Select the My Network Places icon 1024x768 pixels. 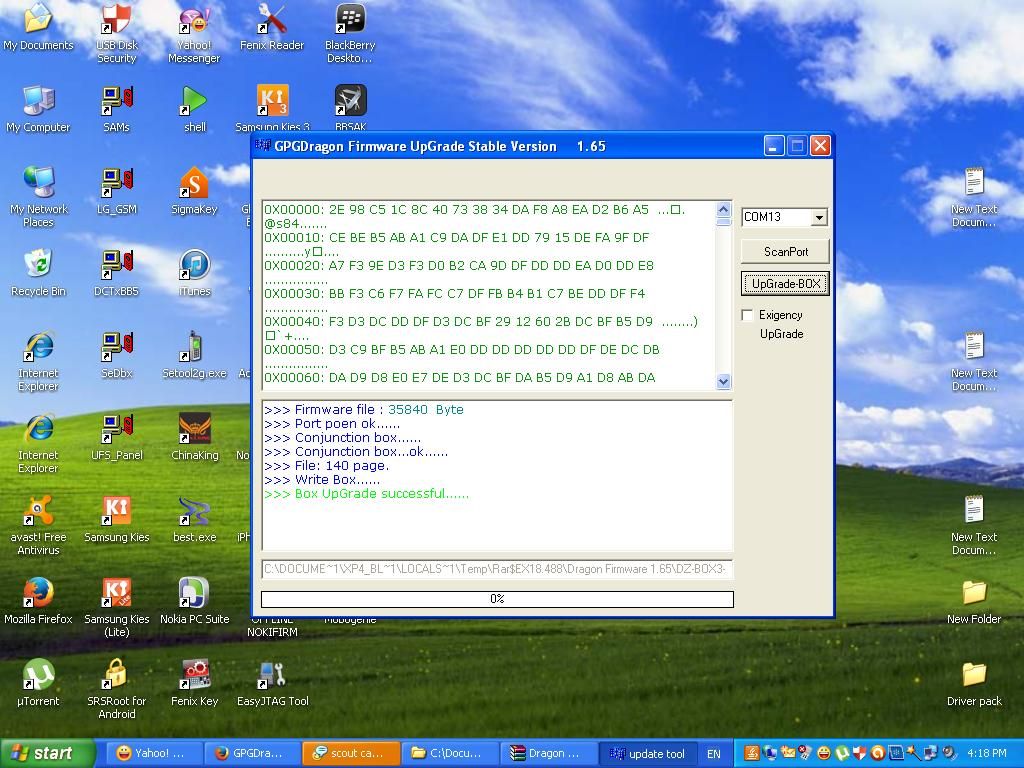[x=38, y=197]
